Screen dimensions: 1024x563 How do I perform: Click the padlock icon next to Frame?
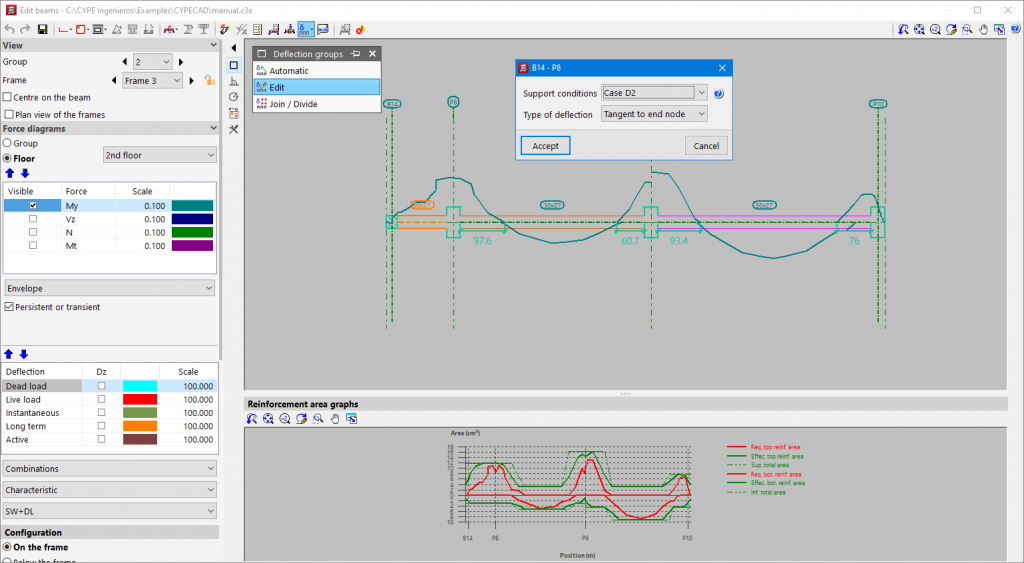[x=209, y=80]
